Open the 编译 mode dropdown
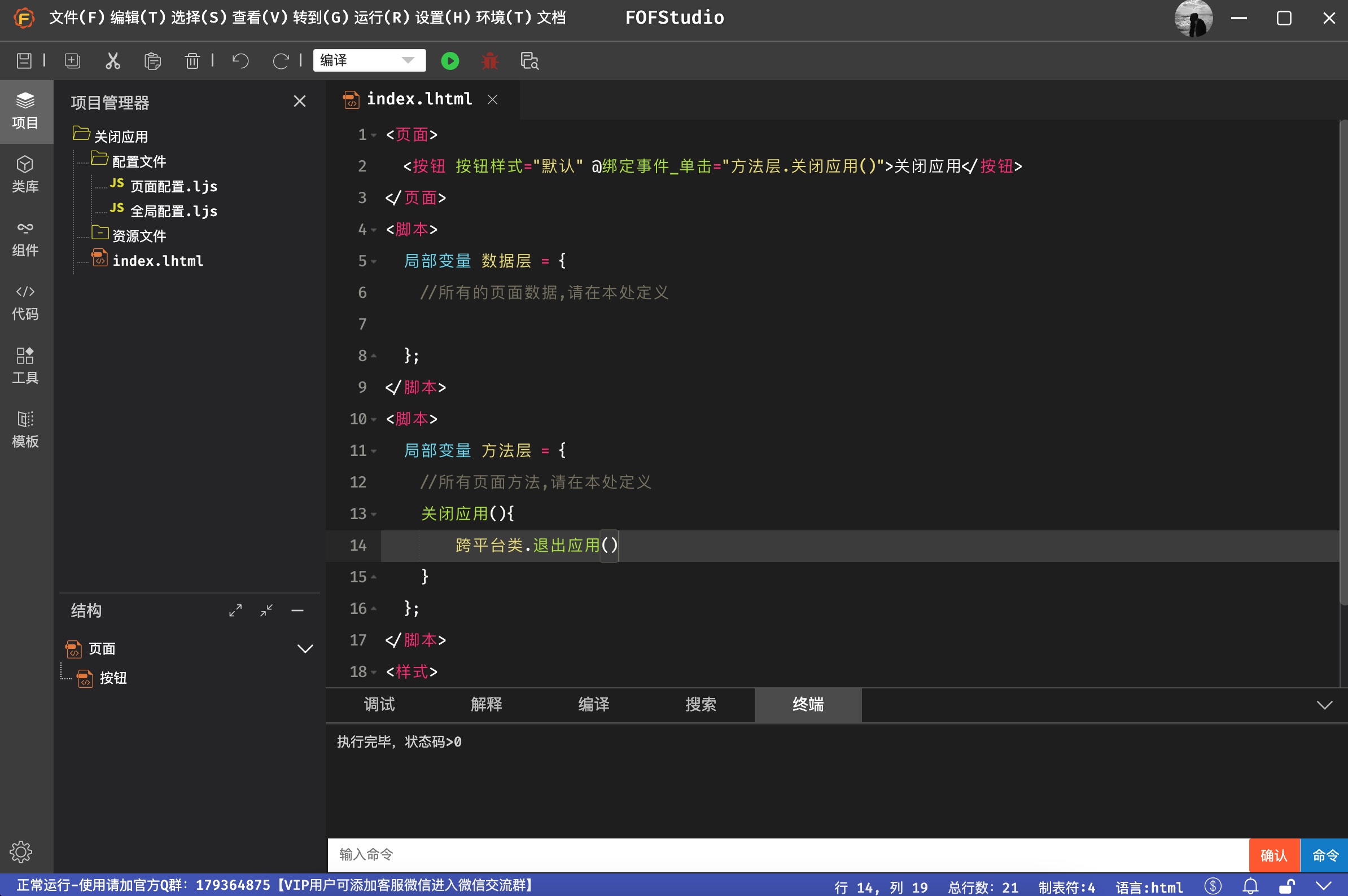Image resolution: width=1348 pixels, height=896 pixels. (x=369, y=60)
